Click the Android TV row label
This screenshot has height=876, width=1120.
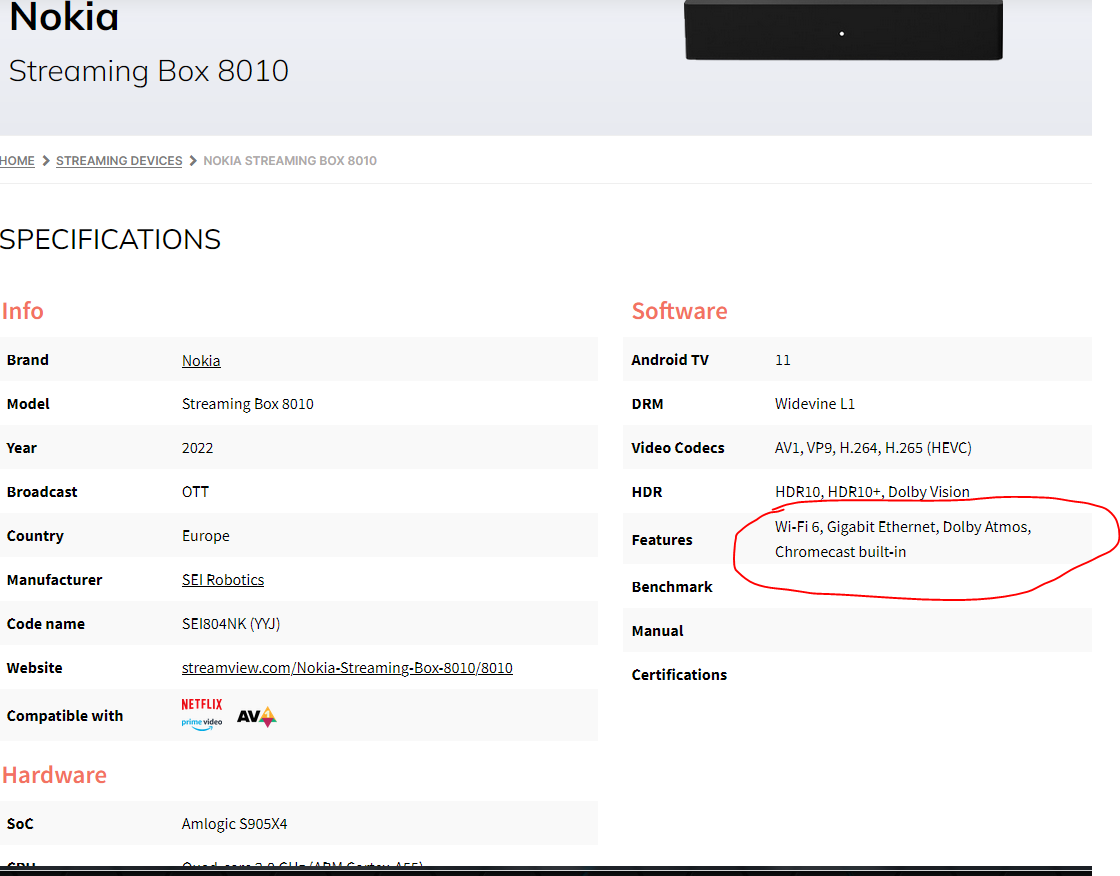[670, 360]
